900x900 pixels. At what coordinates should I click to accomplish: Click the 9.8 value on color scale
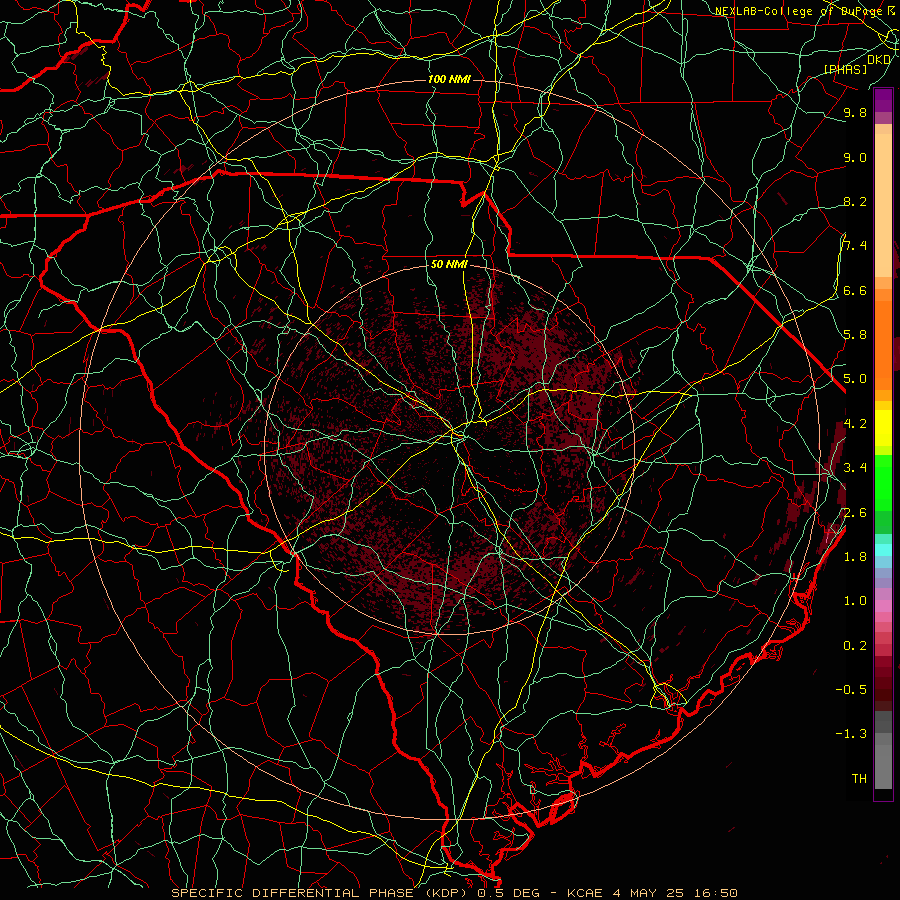point(855,112)
